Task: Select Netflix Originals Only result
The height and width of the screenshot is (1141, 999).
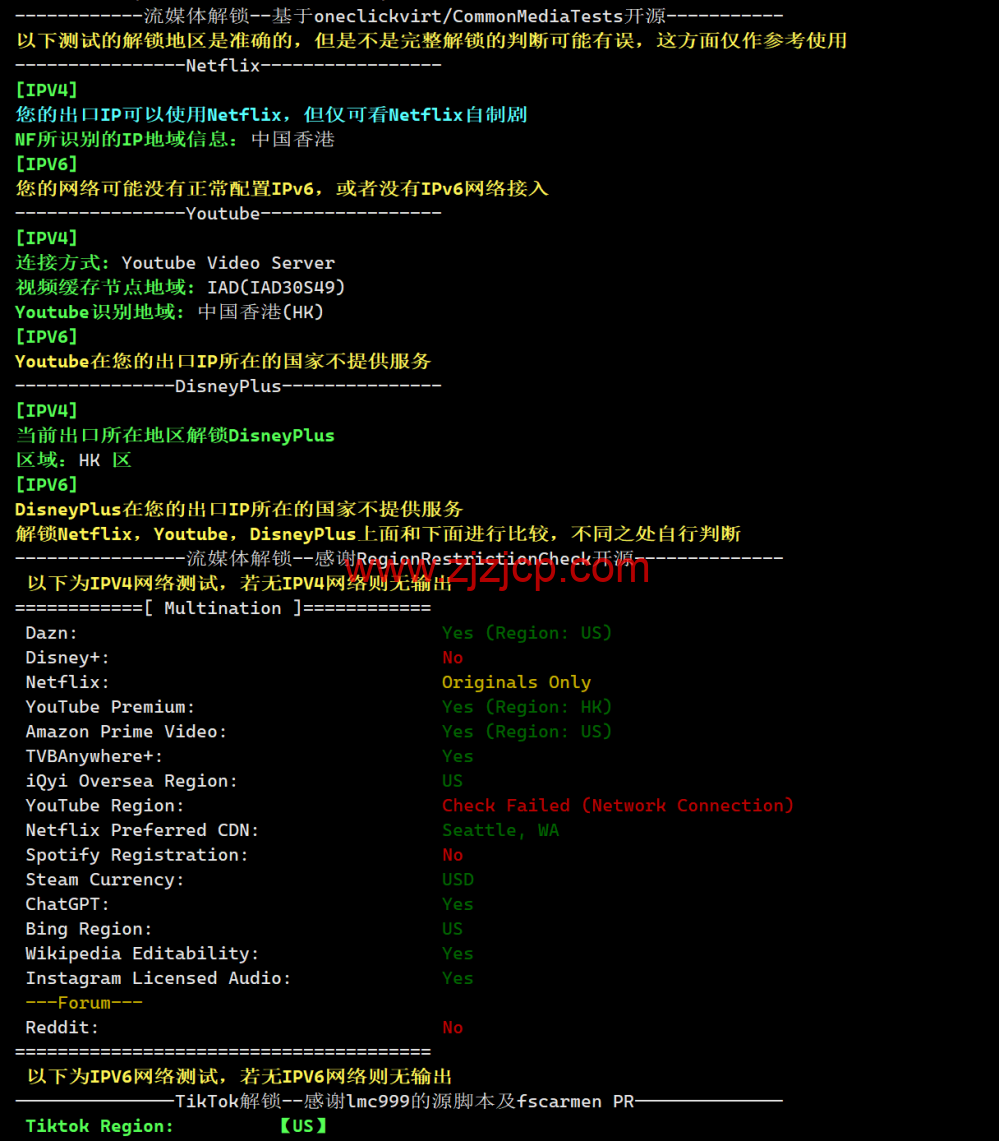Action: point(516,682)
